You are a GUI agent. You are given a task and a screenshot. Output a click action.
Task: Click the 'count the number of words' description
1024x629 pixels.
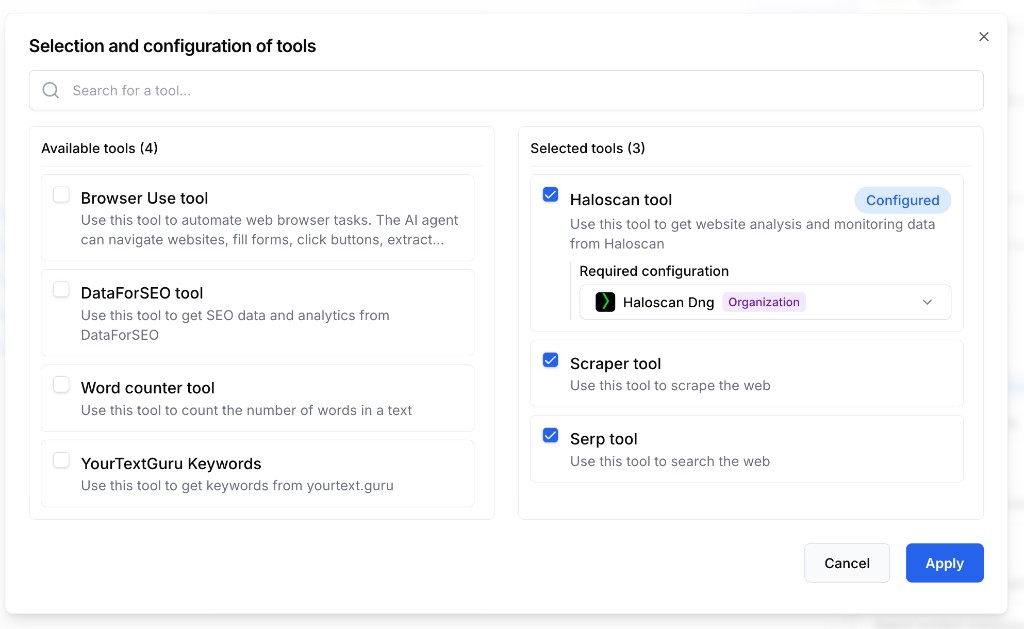point(246,410)
